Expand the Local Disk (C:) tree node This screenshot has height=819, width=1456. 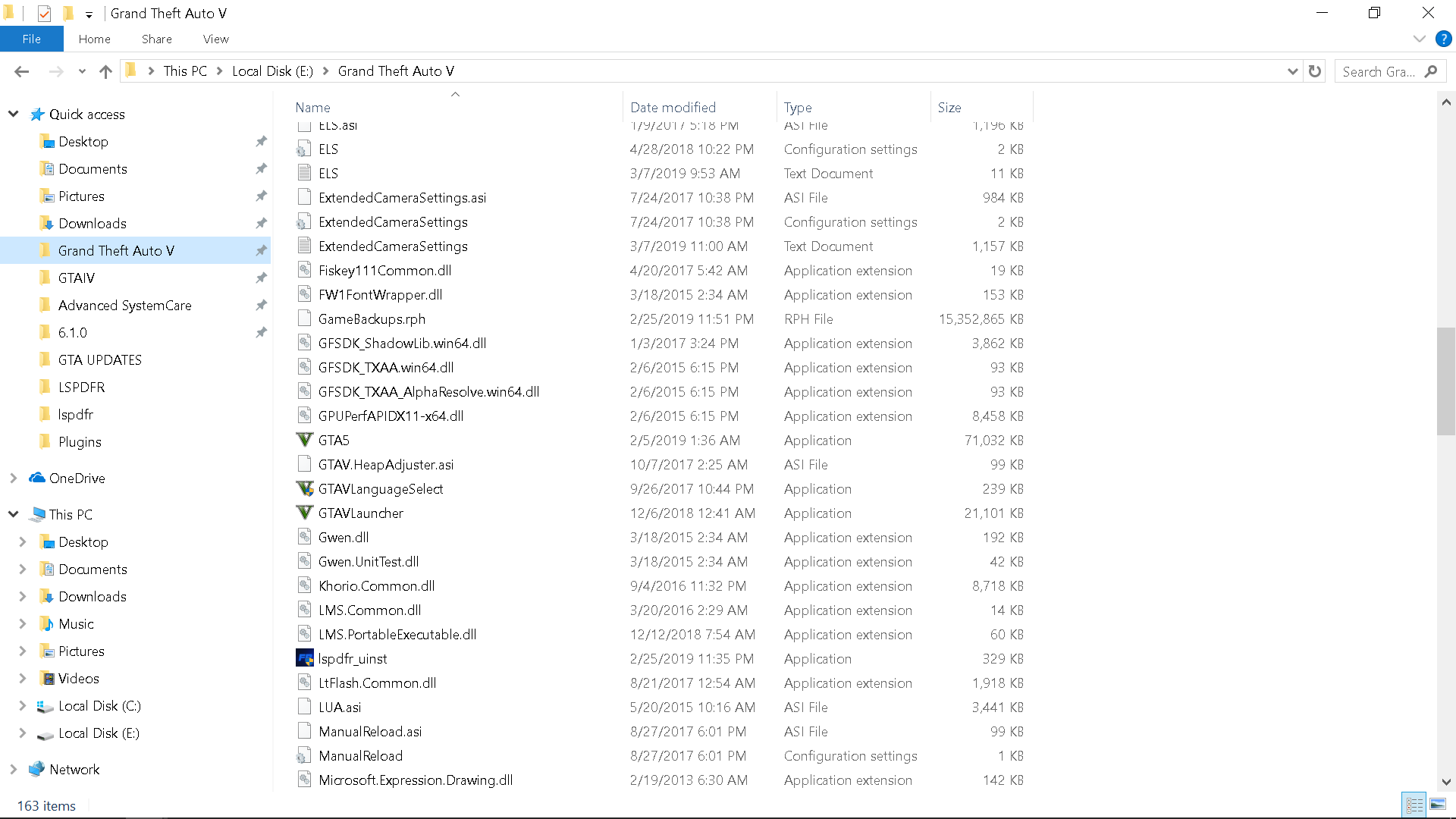pos(22,705)
